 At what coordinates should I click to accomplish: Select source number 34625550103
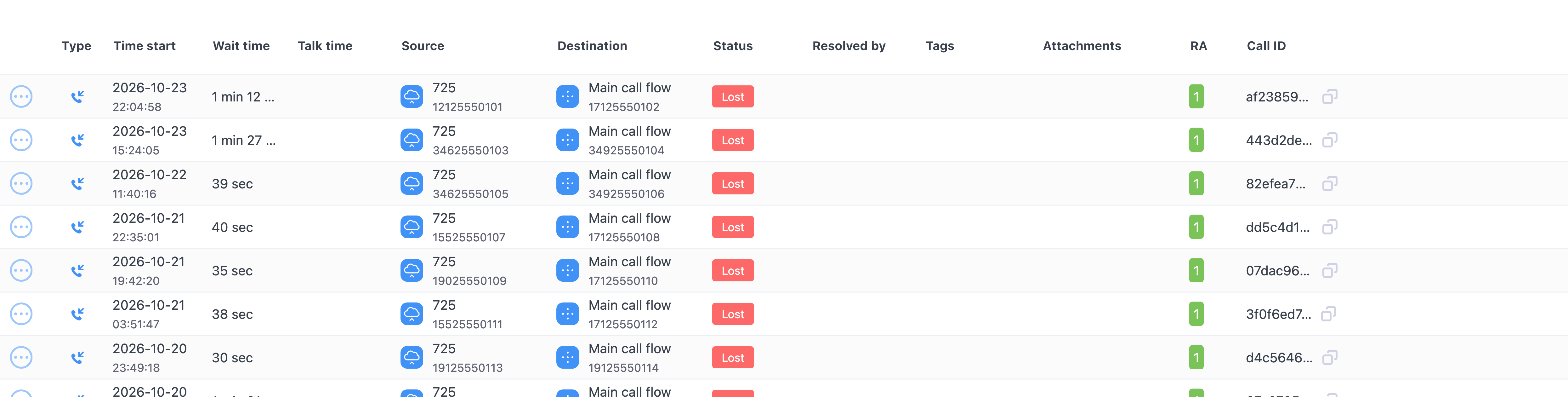tap(470, 150)
